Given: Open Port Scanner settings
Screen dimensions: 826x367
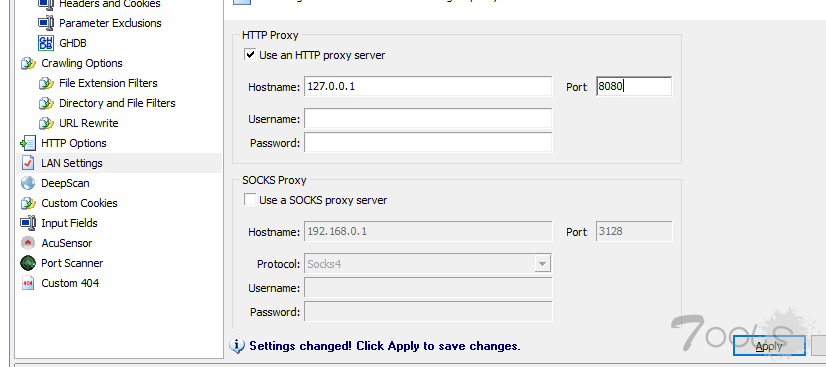Looking at the screenshot, I should [x=72, y=263].
